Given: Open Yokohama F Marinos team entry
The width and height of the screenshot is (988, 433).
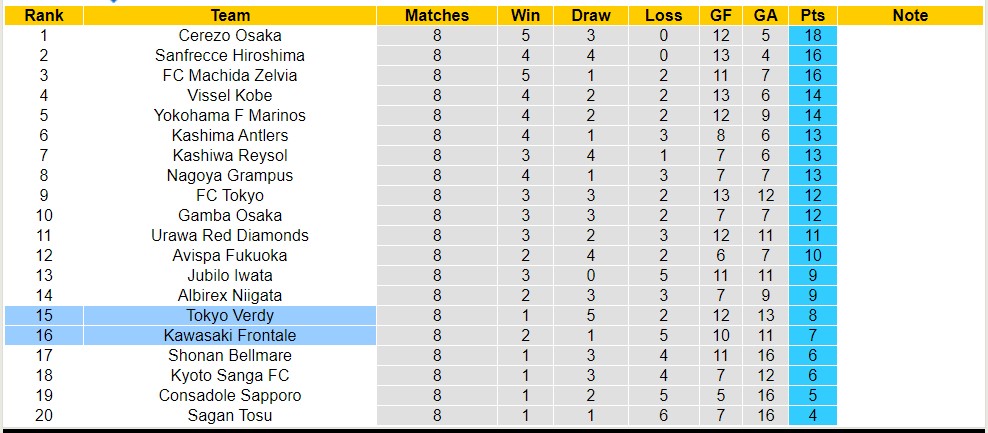Looking at the screenshot, I should coord(230,115).
